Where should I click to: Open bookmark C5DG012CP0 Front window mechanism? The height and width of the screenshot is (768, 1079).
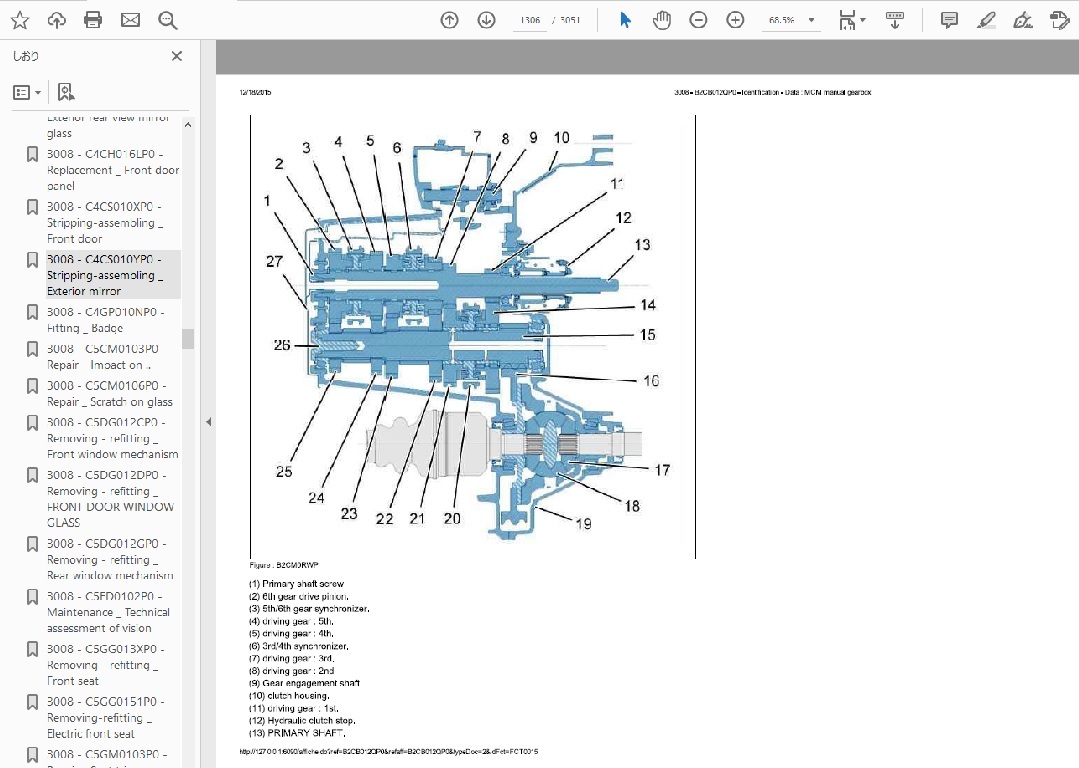(x=112, y=438)
